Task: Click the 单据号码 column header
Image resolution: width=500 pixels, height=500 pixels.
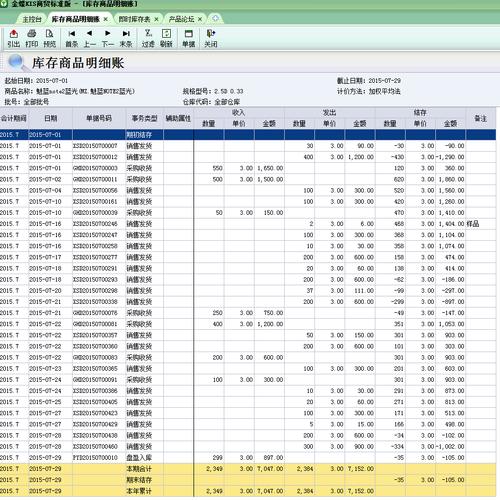Action: tap(99, 118)
